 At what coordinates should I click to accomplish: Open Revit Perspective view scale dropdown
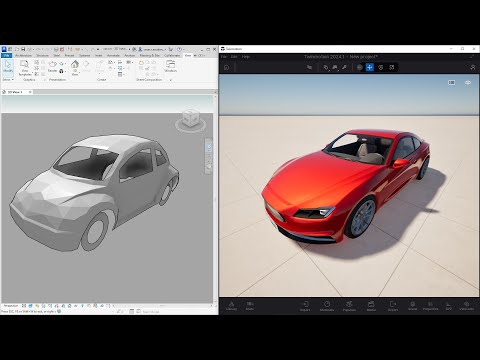click(11, 305)
